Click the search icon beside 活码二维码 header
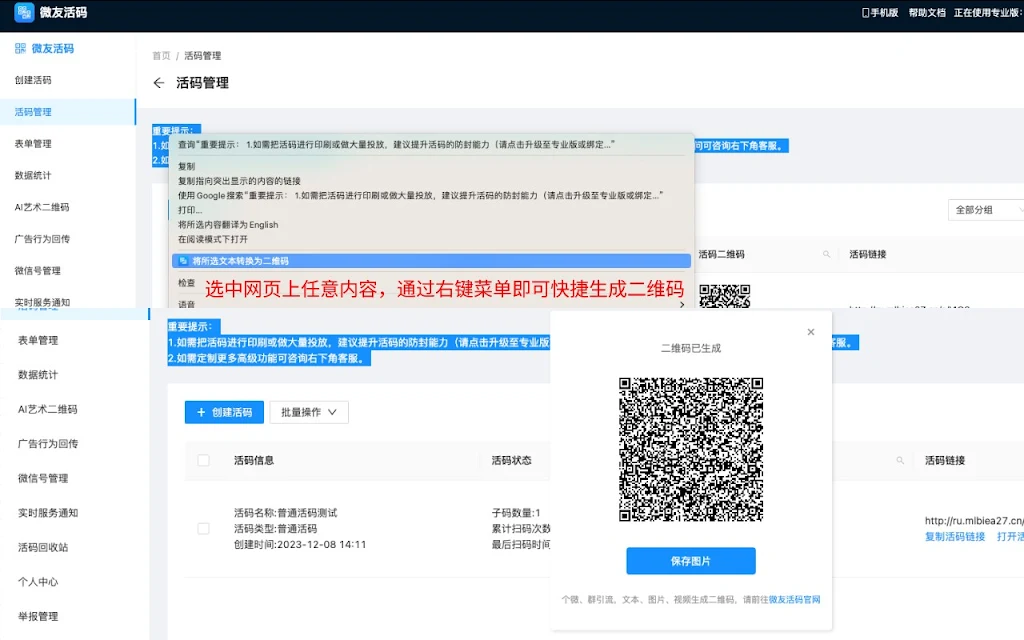1024x640 pixels. click(826, 254)
